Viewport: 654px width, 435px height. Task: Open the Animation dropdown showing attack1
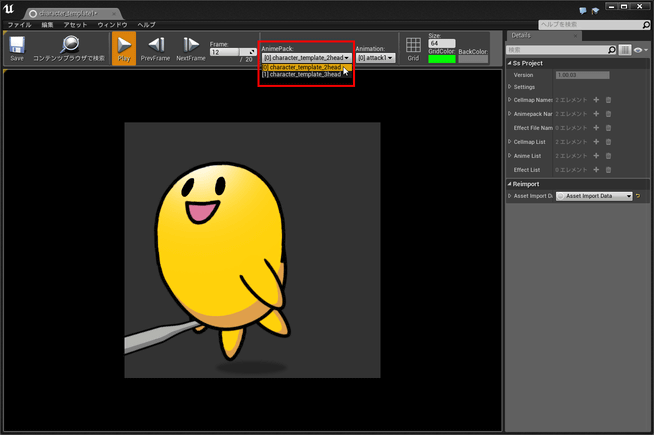click(376, 58)
